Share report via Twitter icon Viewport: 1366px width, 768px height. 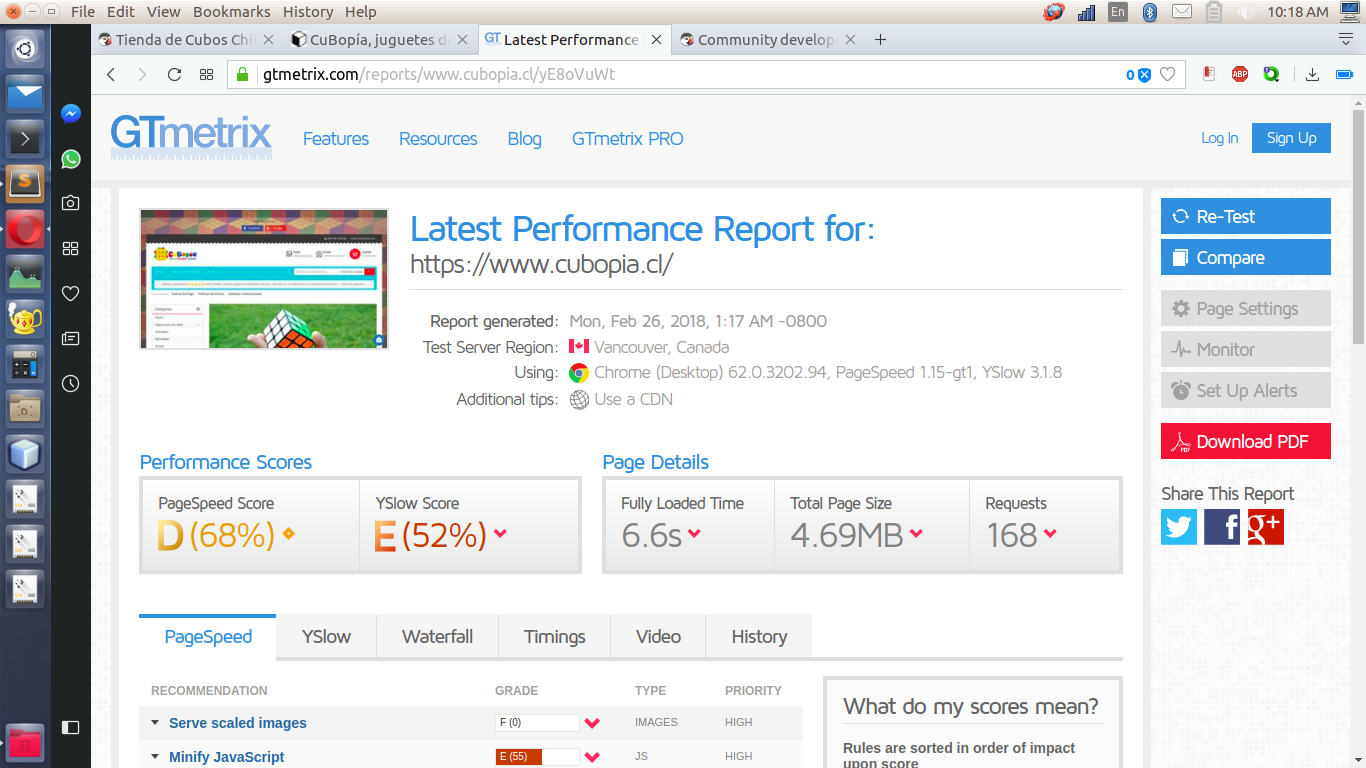pyautogui.click(x=1179, y=527)
